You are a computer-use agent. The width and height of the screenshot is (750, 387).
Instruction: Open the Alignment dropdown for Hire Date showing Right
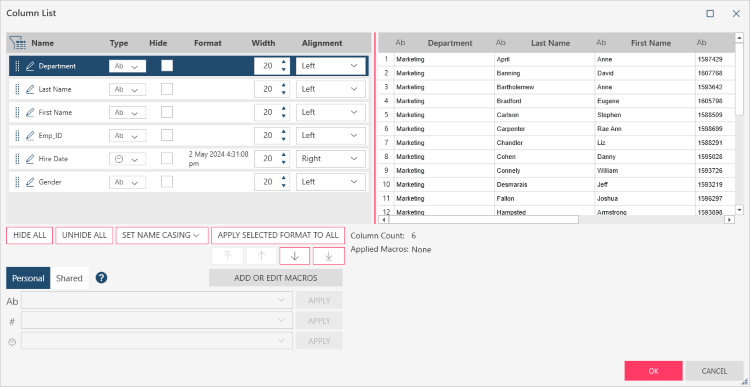click(x=331, y=158)
